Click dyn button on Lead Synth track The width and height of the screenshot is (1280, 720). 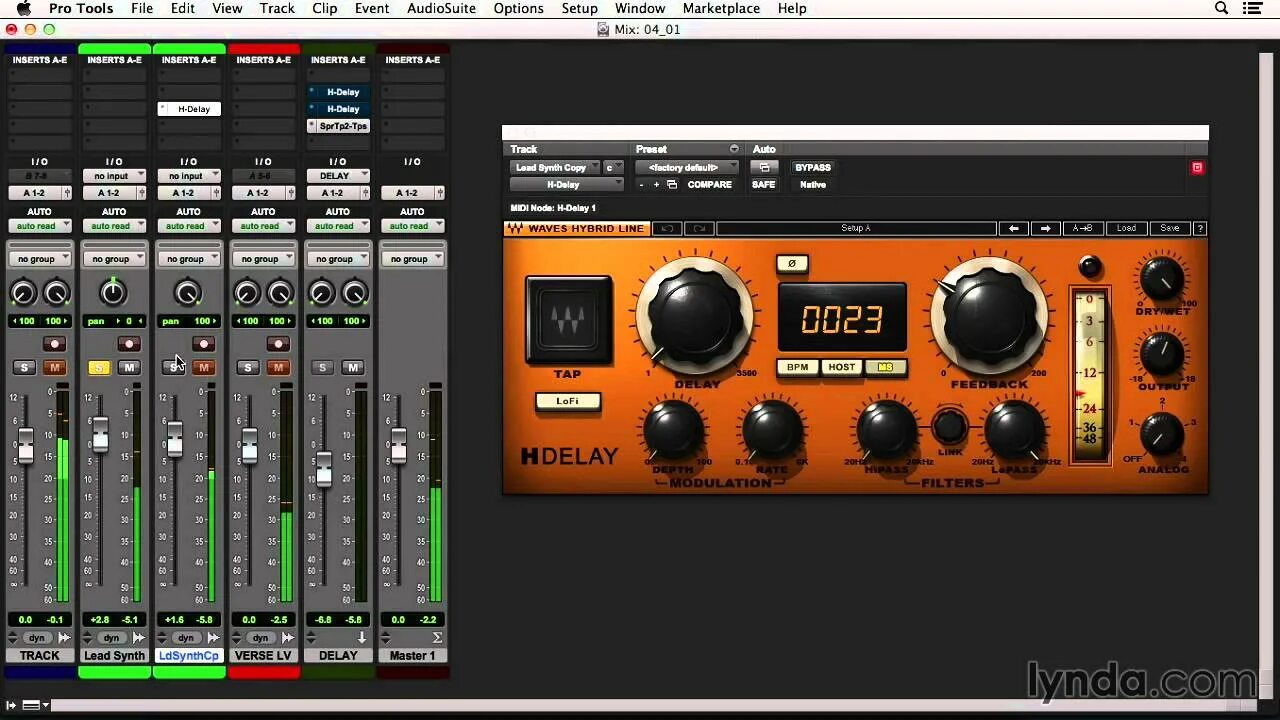[111, 637]
